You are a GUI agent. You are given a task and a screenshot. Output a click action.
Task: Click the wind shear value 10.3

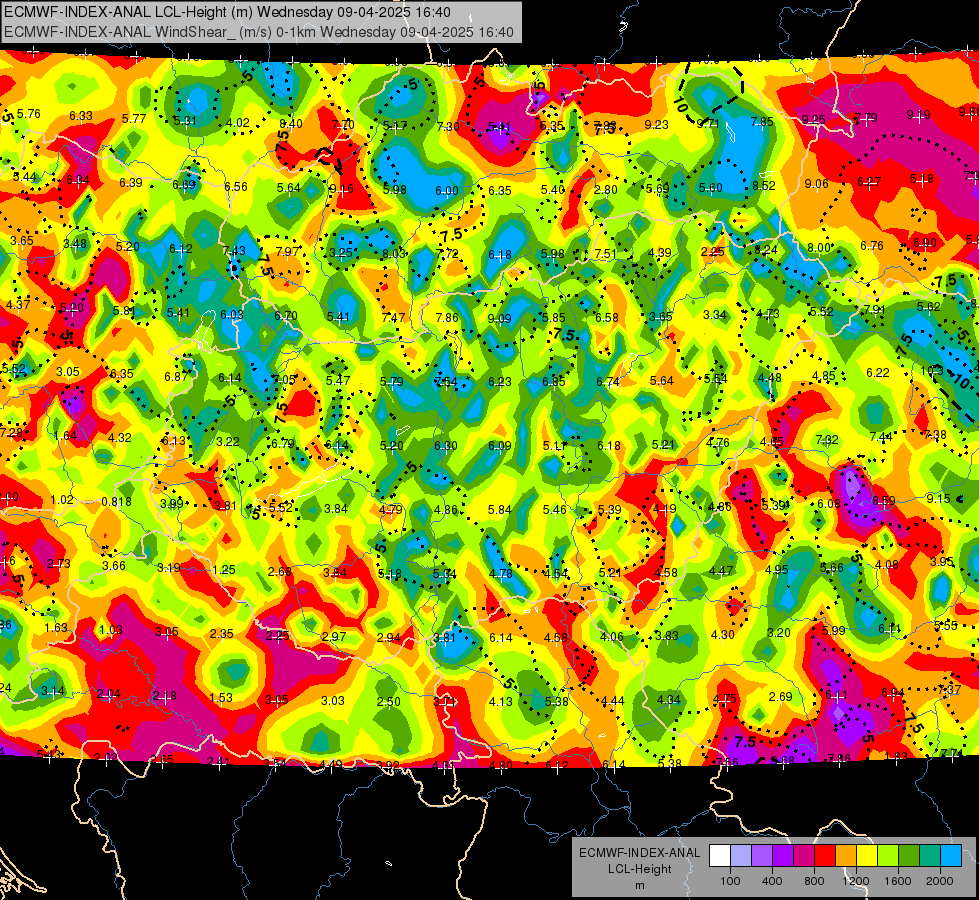tap(932, 370)
